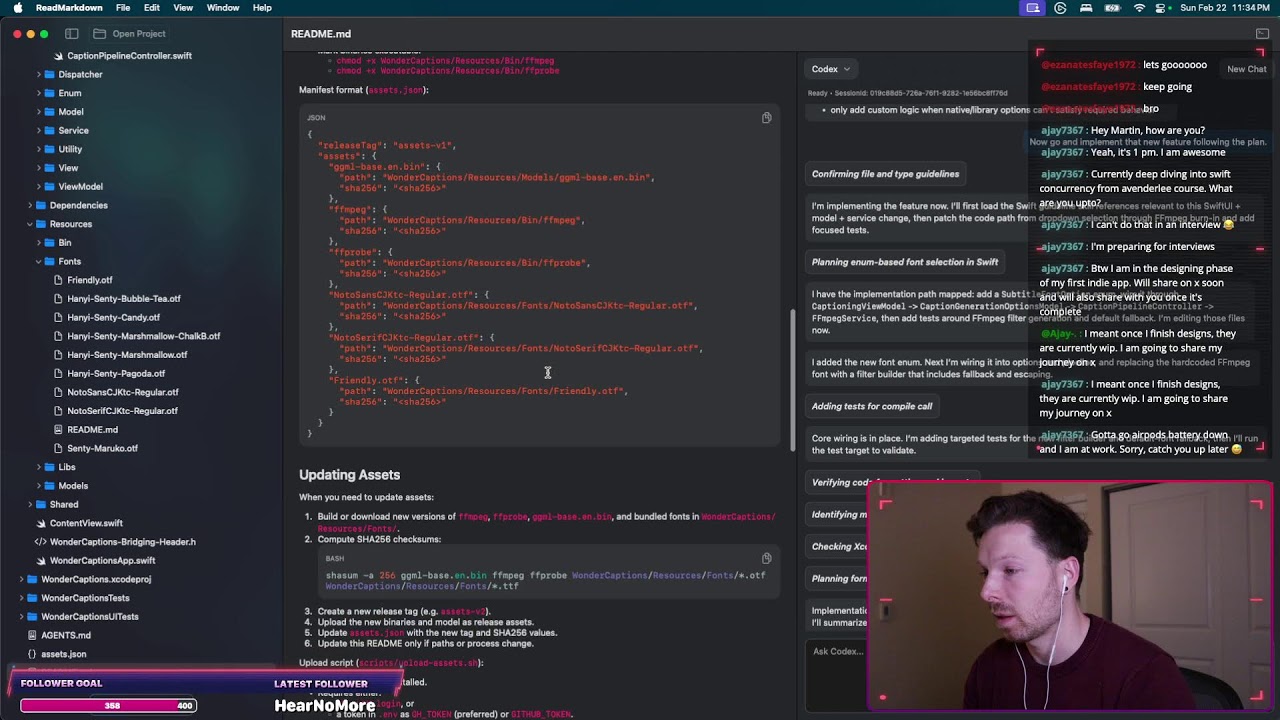Open the terminal panel icon in toolbar

pos(1262,34)
